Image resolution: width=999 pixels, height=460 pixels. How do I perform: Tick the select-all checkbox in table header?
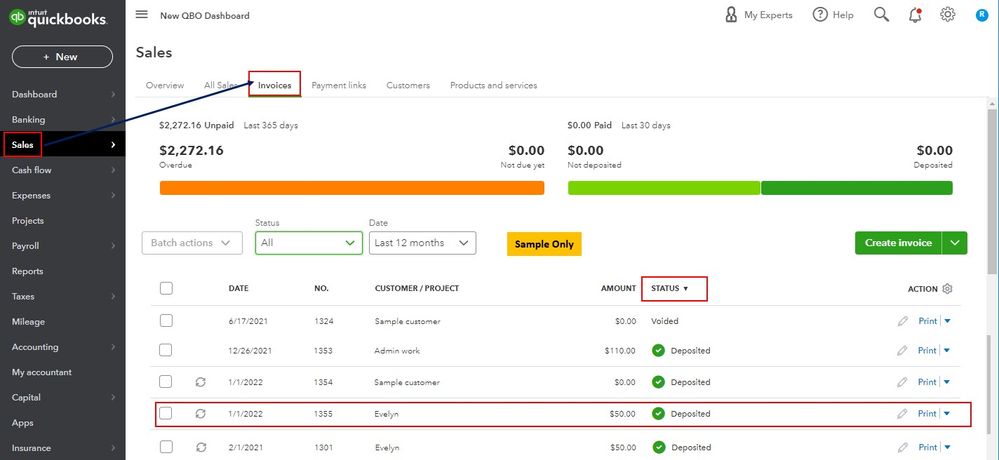166,289
